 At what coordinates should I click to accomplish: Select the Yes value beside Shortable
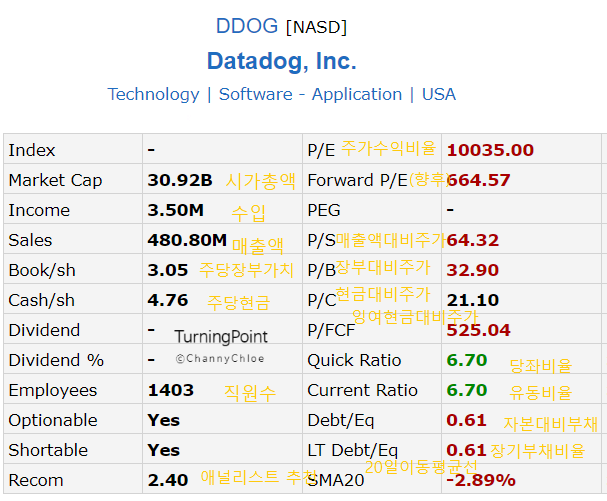coord(163,450)
